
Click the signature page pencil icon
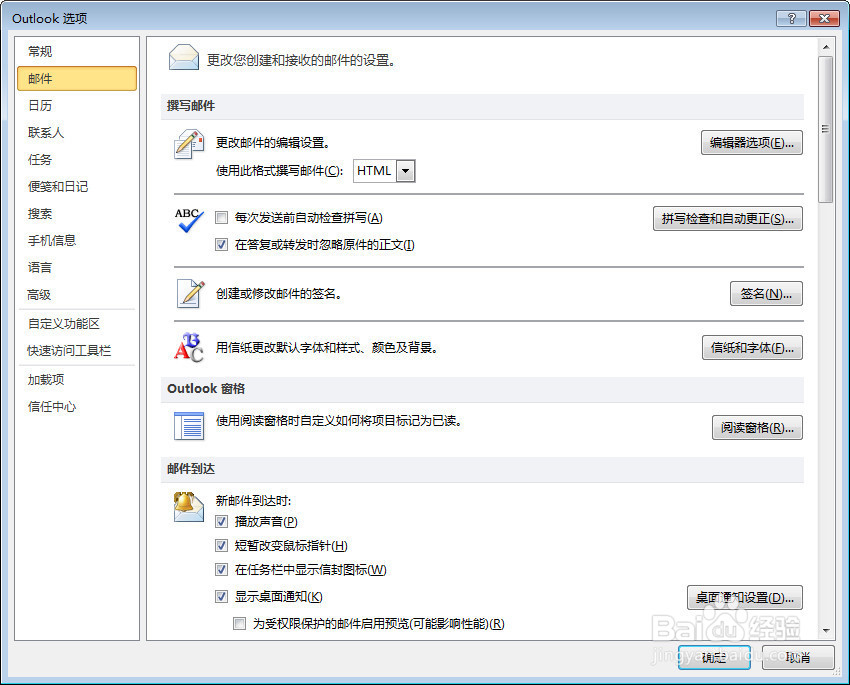tap(190, 293)
